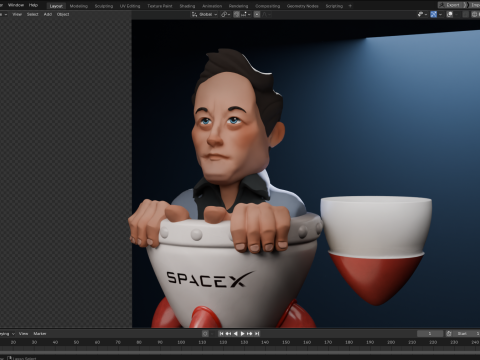Open the Help menu
Viewport: 480px width, 360px height.
point(33,5)
